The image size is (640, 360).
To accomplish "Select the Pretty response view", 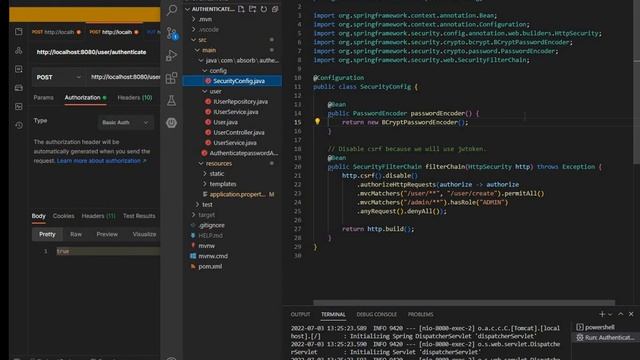I will pos(47,234).
